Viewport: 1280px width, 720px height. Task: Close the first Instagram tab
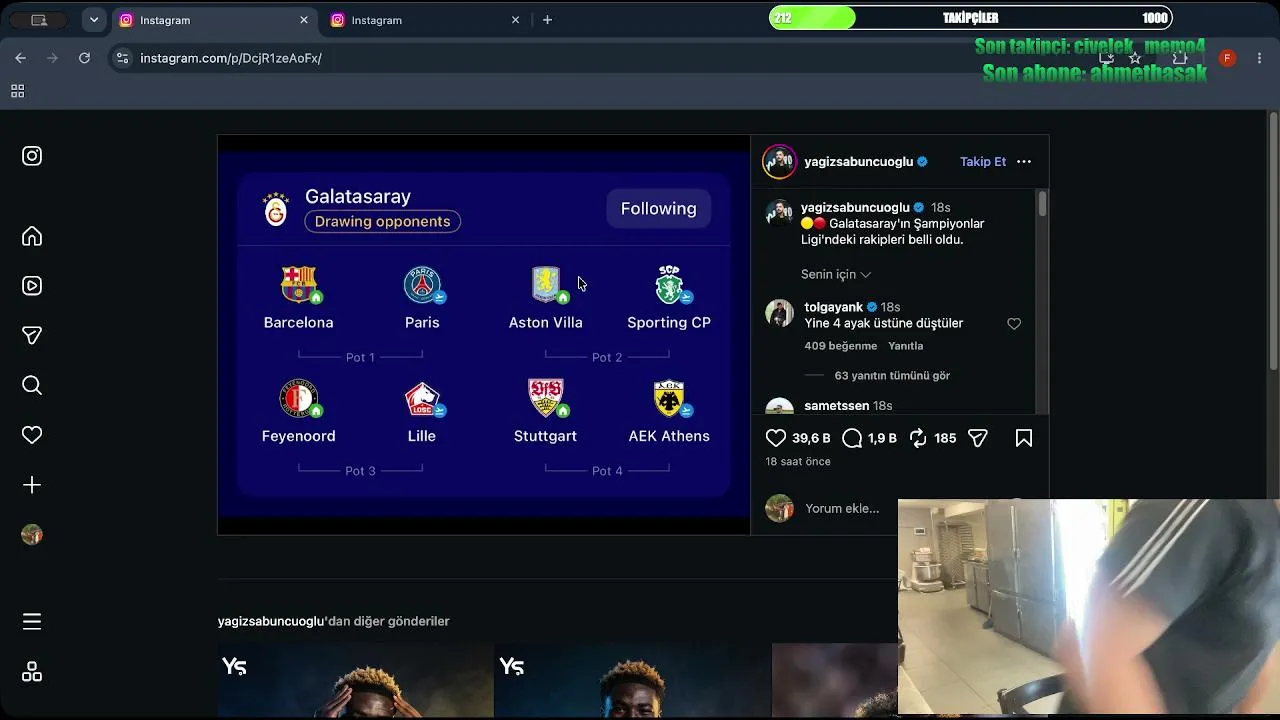tap(304, 20)
